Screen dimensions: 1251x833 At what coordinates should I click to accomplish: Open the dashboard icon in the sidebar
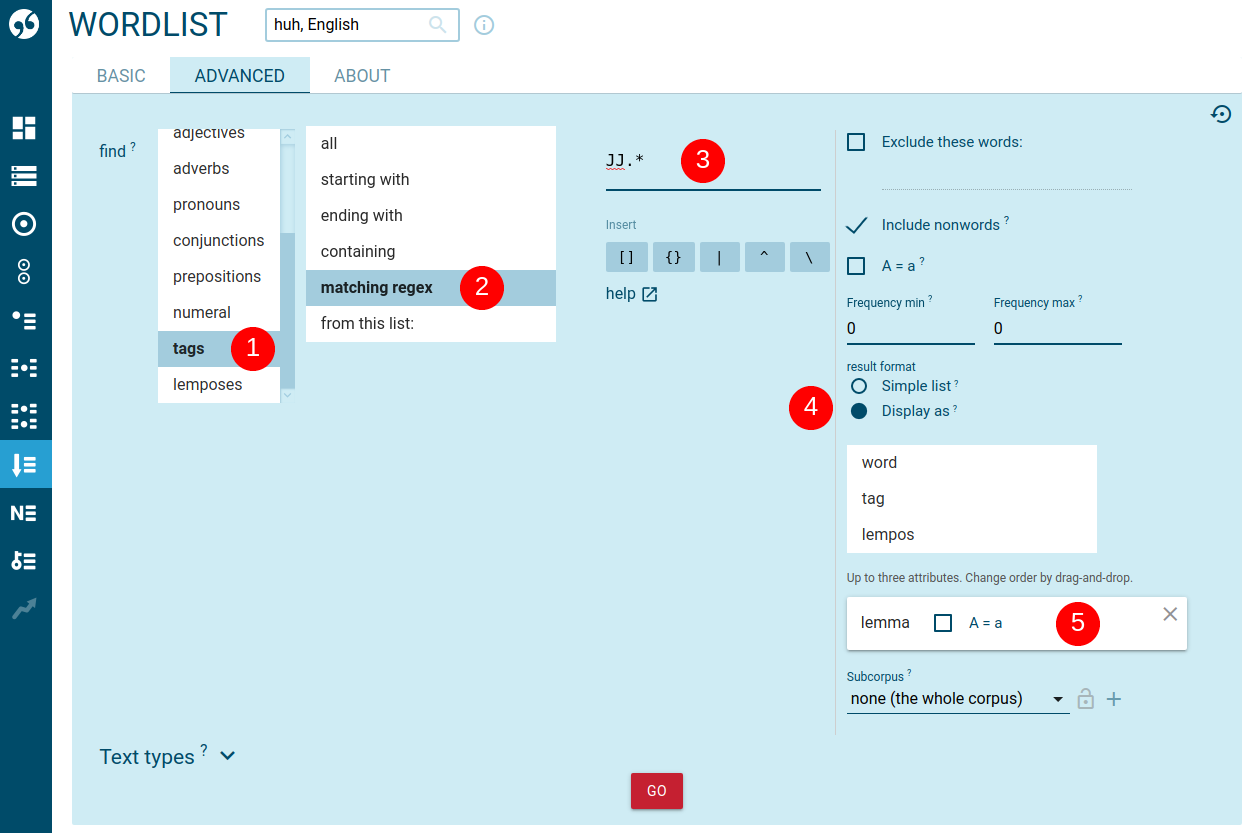24,128
